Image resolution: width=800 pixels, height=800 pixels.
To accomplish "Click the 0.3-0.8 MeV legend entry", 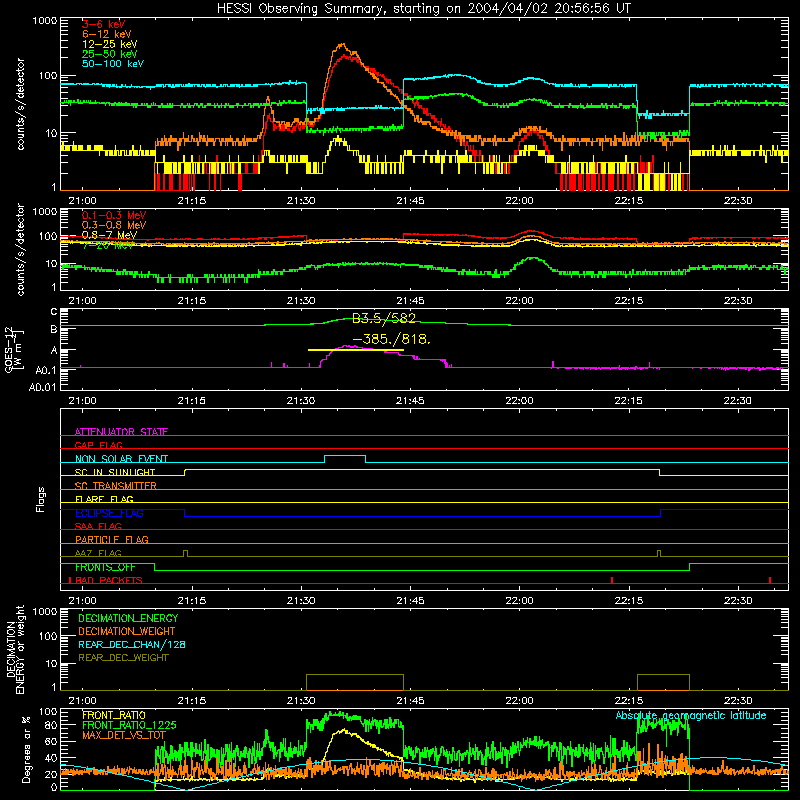I will pos(114,225).
